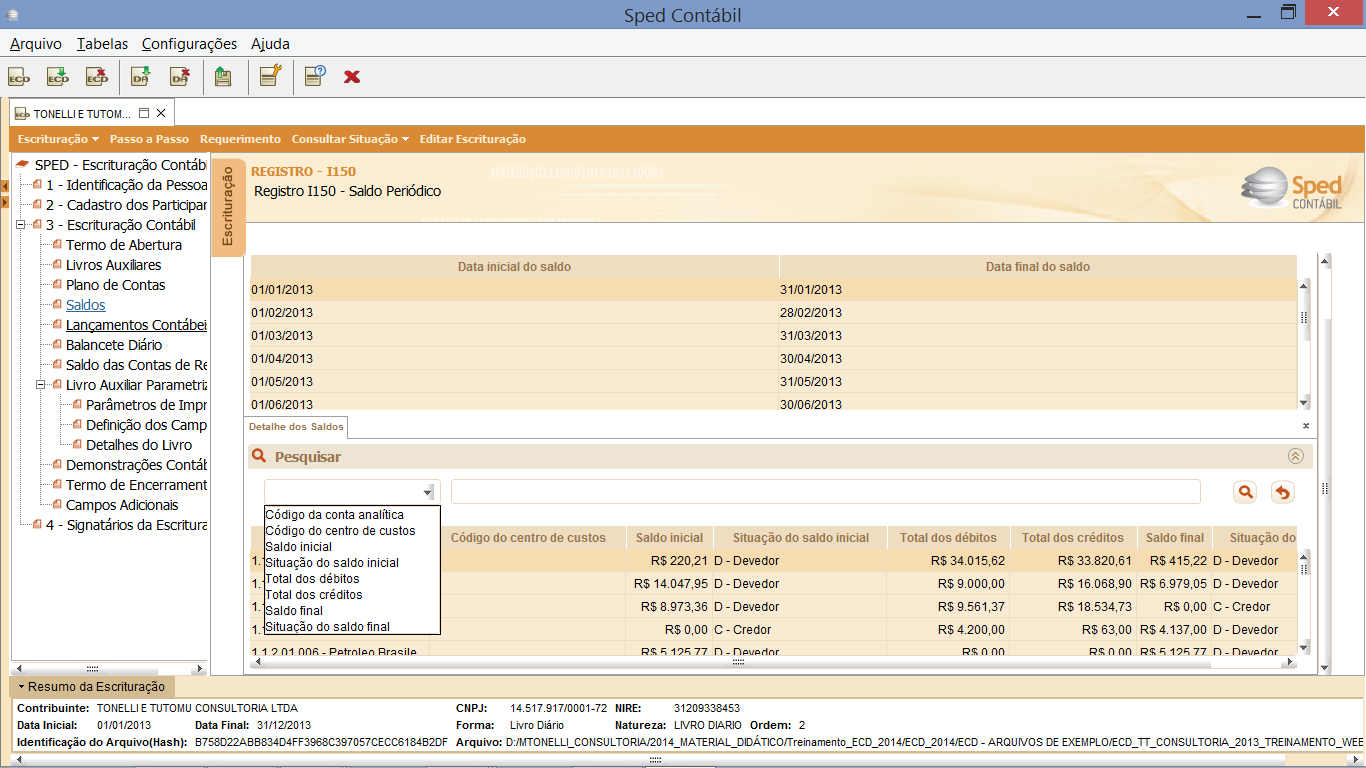Open the Arquivo menu

[x=36, y=44]
